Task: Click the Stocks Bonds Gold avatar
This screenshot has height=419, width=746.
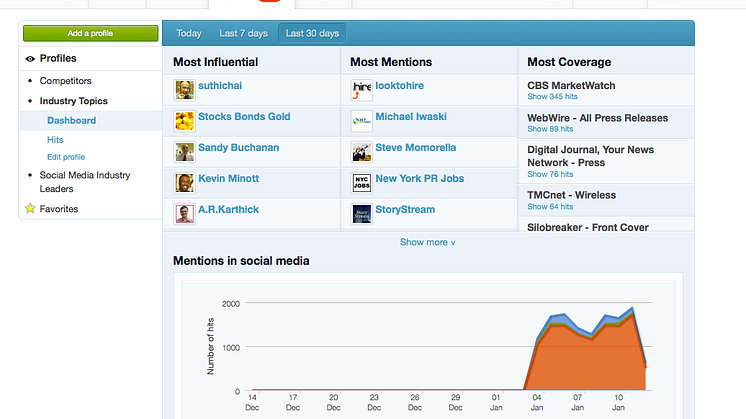Action: pyautogui.click(x=184, y=121)
